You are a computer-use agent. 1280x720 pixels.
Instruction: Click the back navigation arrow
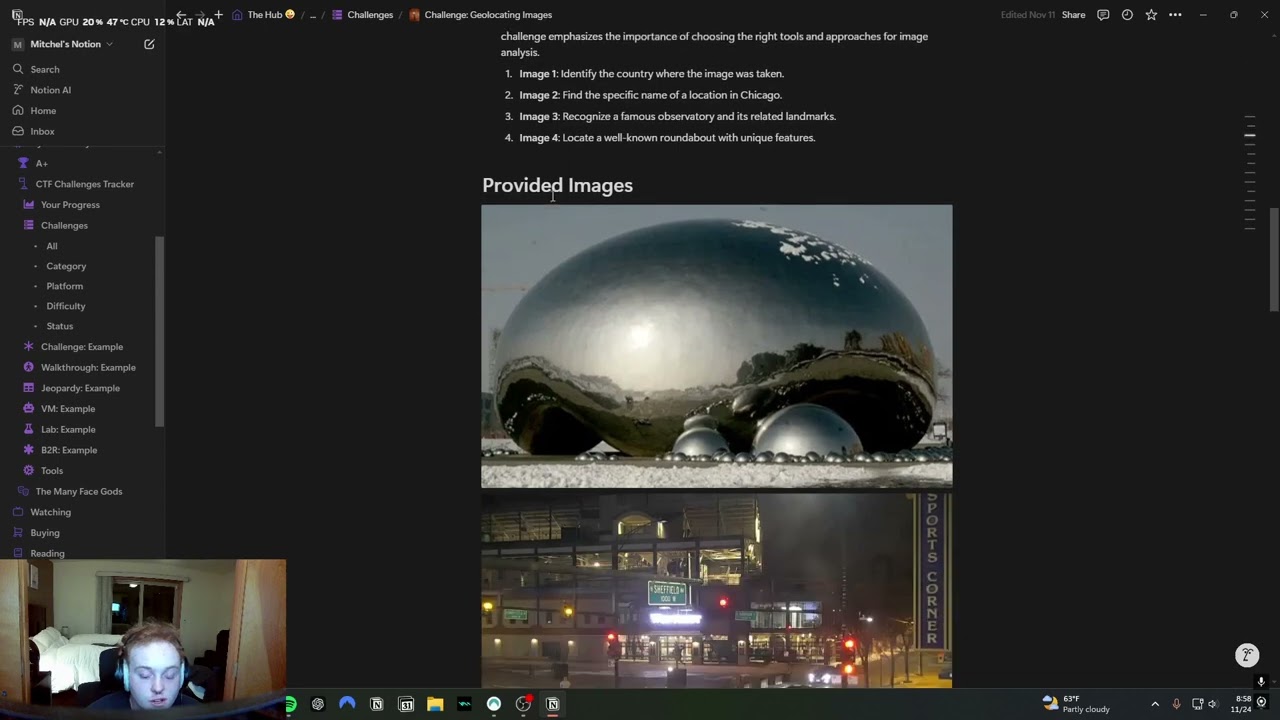point(181,15)
